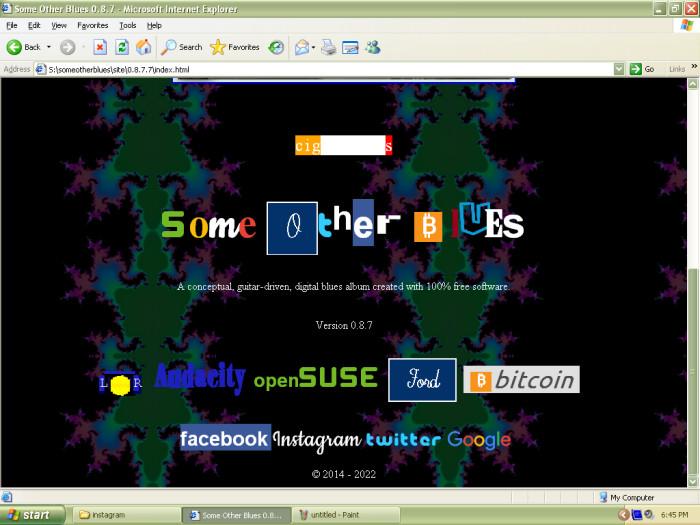Image resolution: width=700 pixels, height=525 pixels.
Task: Expand the Back button history dropdown
Action: pos(49,47)
